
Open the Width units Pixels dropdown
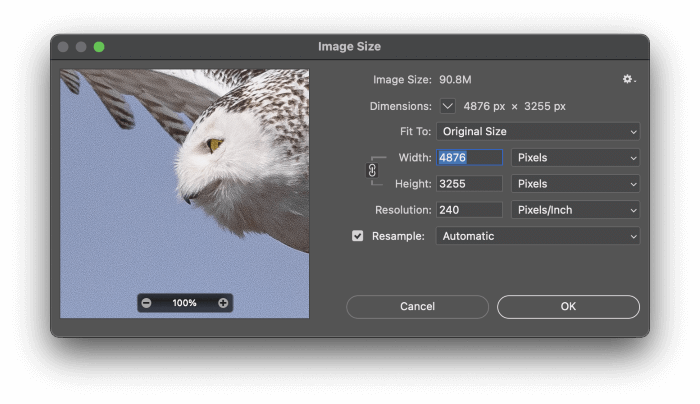575,158
